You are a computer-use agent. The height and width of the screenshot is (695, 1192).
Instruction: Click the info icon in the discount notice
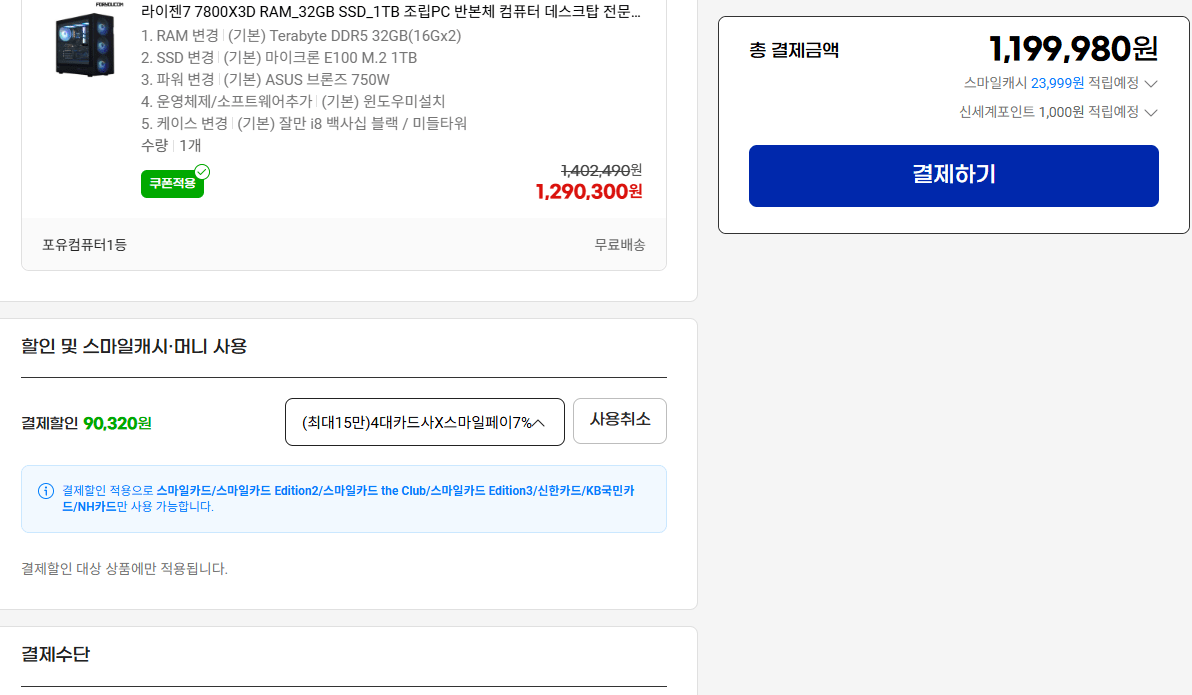(x=45, y=491)
